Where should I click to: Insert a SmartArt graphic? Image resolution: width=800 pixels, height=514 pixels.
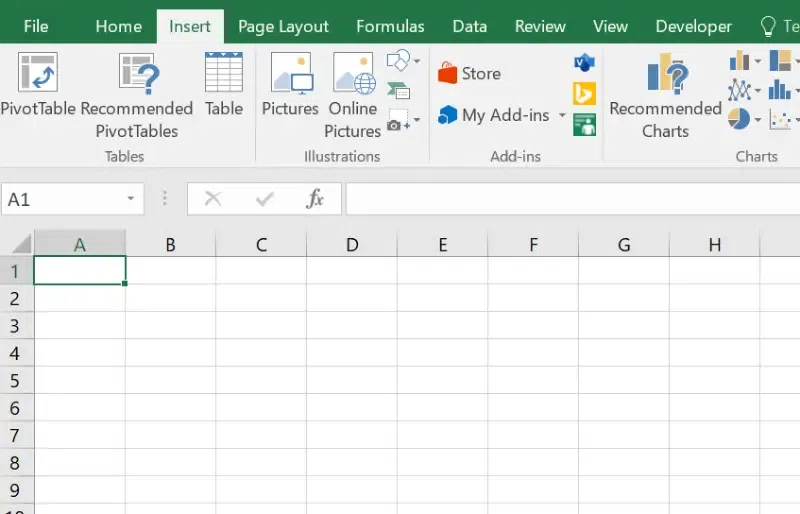(399, 91)
